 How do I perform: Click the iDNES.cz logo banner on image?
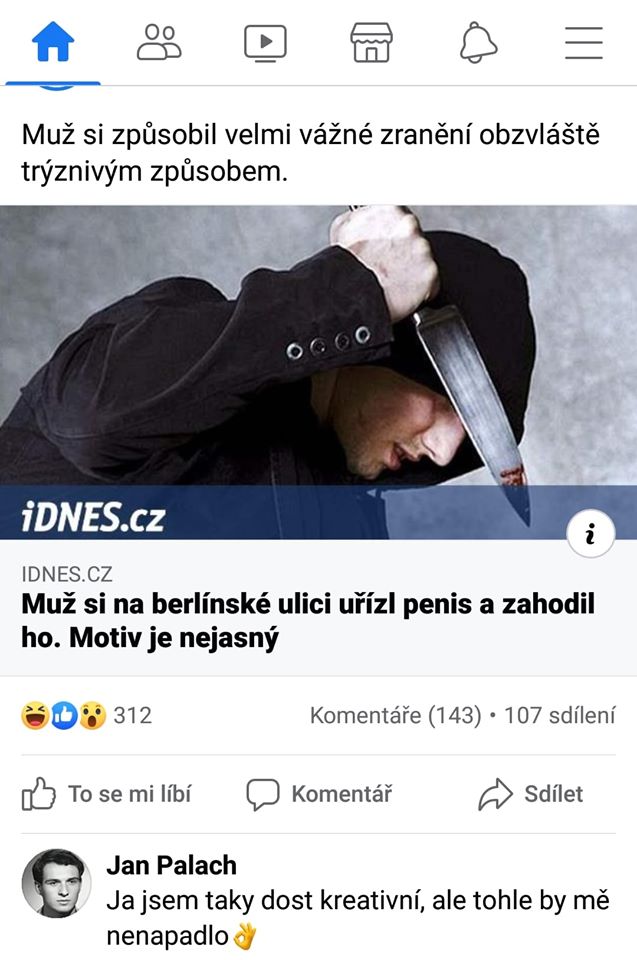click(x=93, y=517)
